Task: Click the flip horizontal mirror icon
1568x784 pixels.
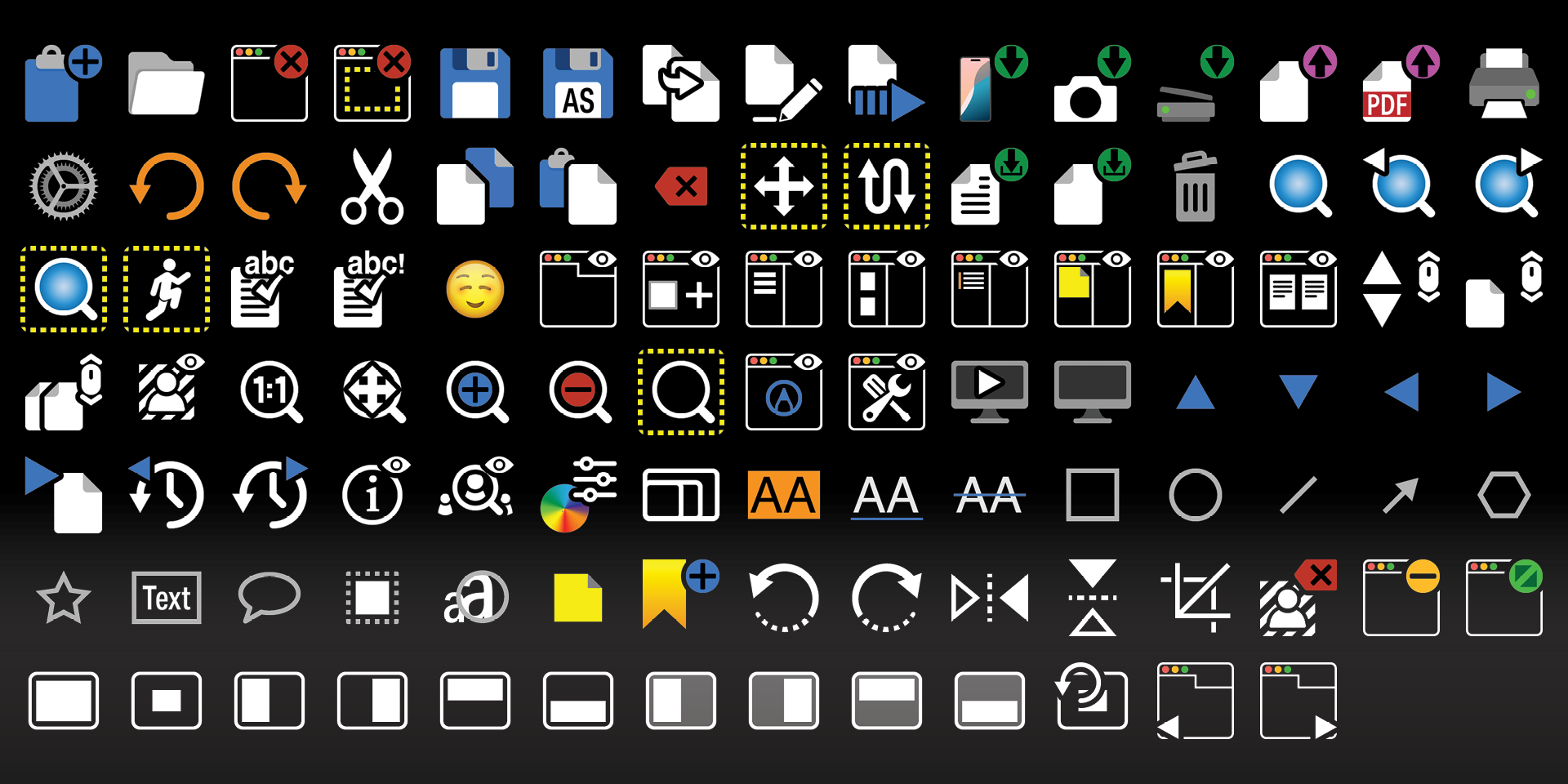Action: [990, 598]
